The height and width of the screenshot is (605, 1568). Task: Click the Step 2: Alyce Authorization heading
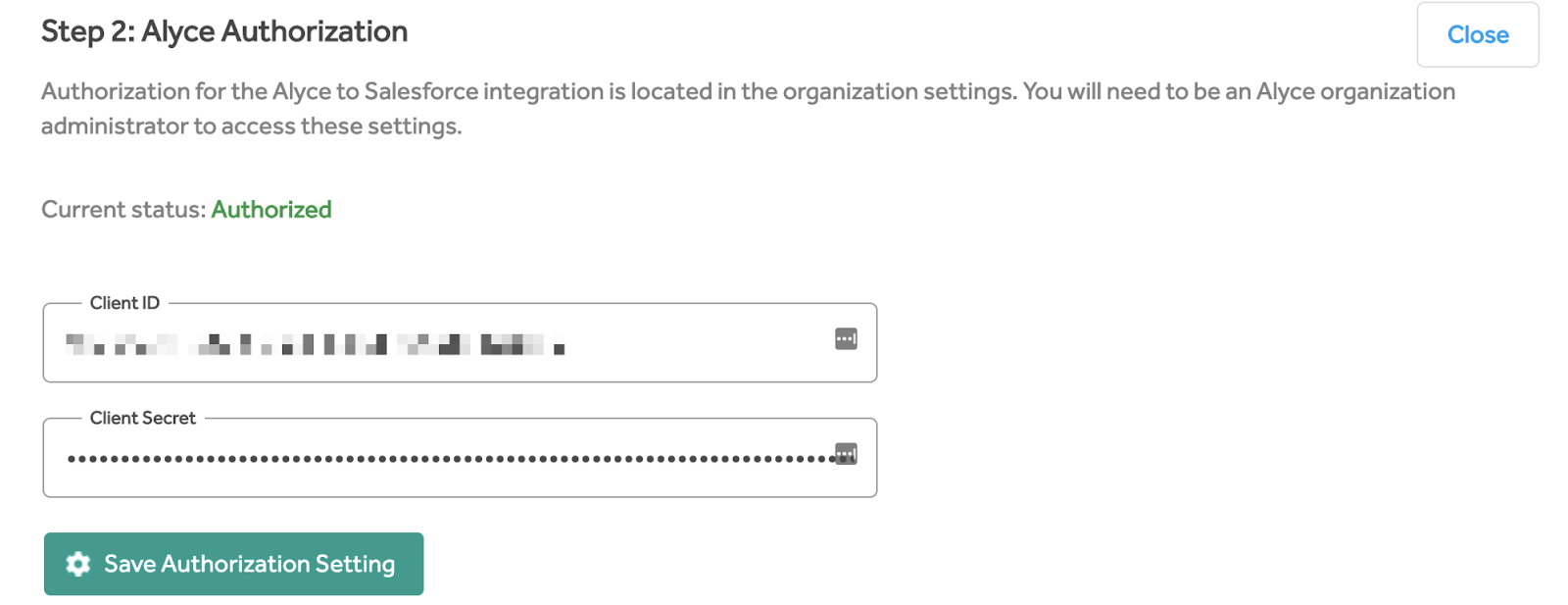[224, 31]
